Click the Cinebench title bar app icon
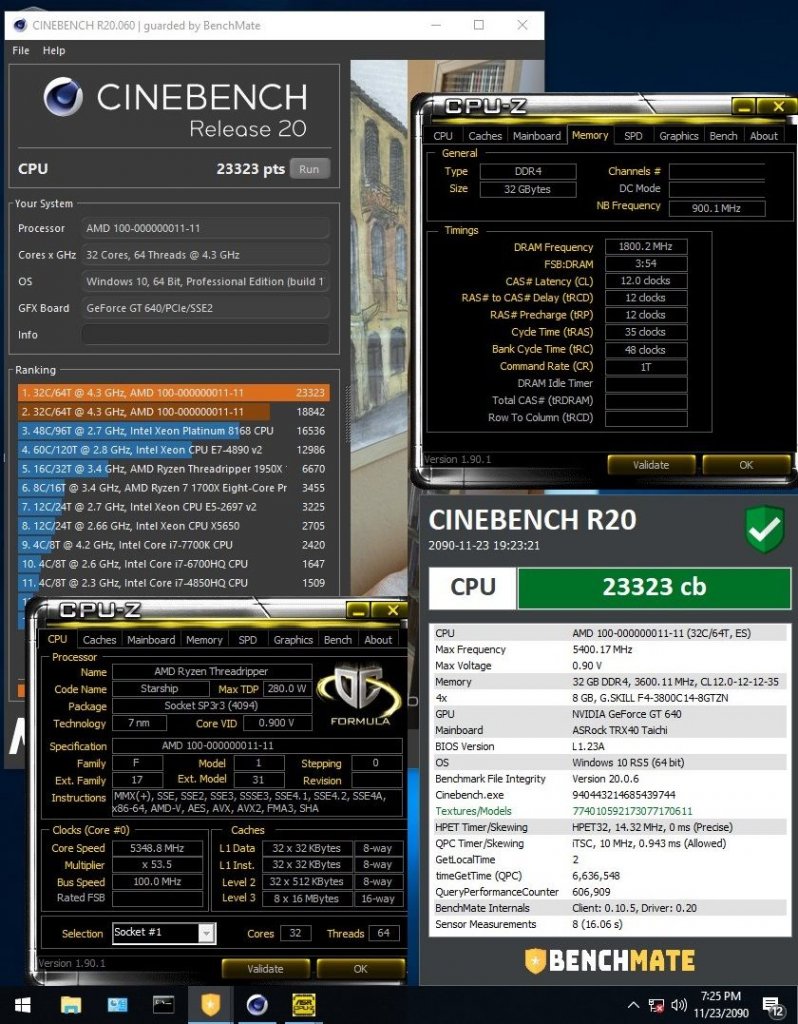 tap(20, 25)
